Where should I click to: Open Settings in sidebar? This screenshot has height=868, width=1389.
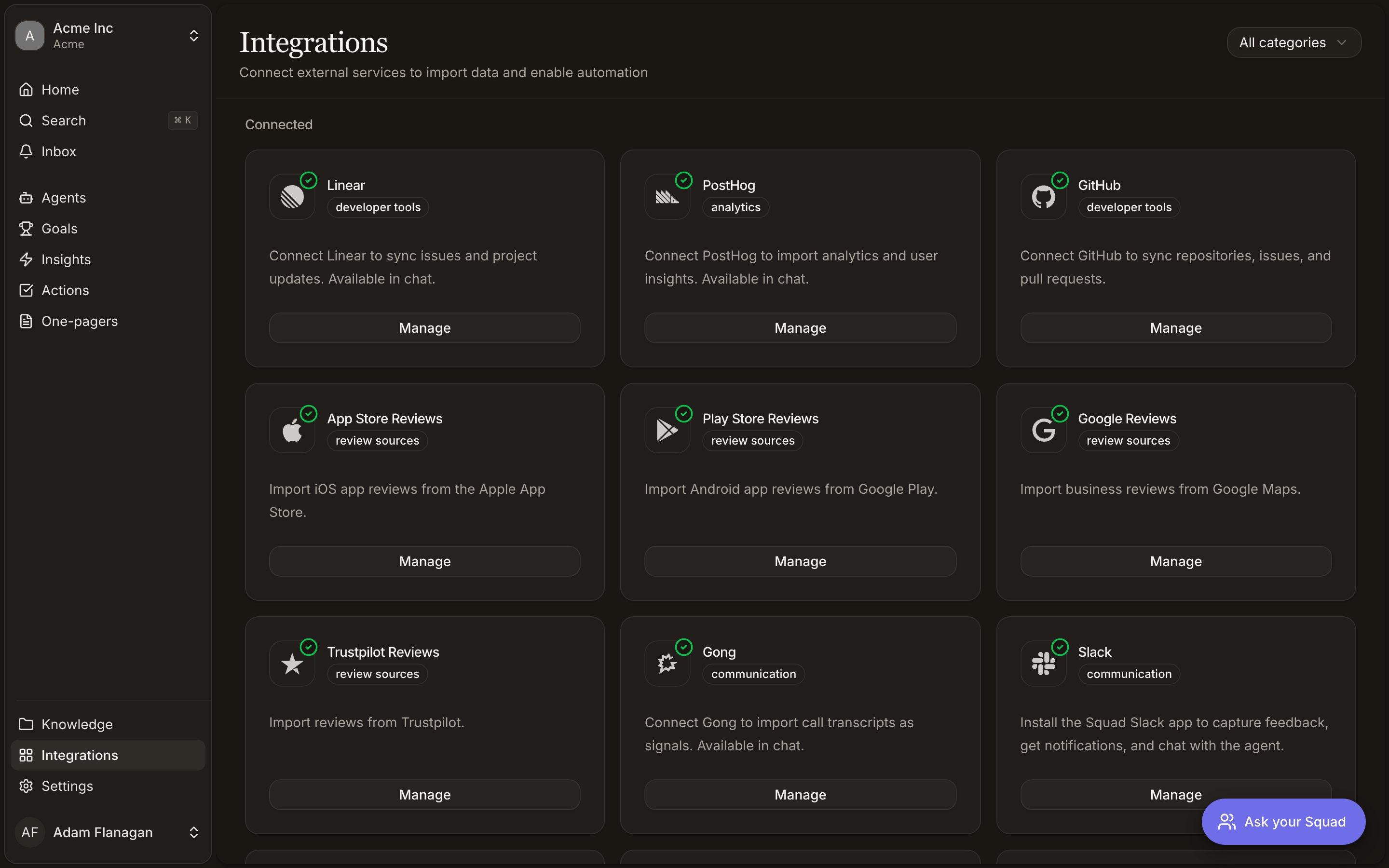pos(108,786)
